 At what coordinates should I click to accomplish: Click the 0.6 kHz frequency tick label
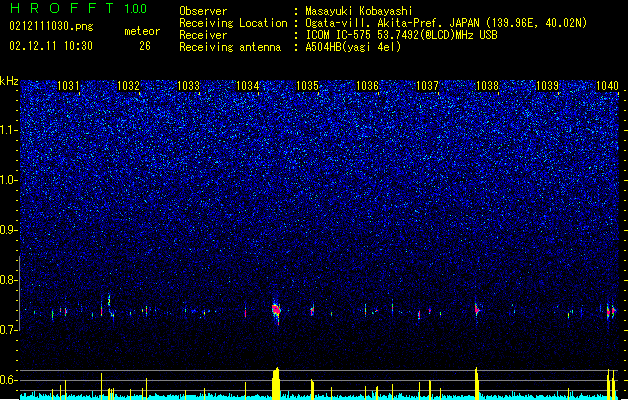[x=9, y=380]
